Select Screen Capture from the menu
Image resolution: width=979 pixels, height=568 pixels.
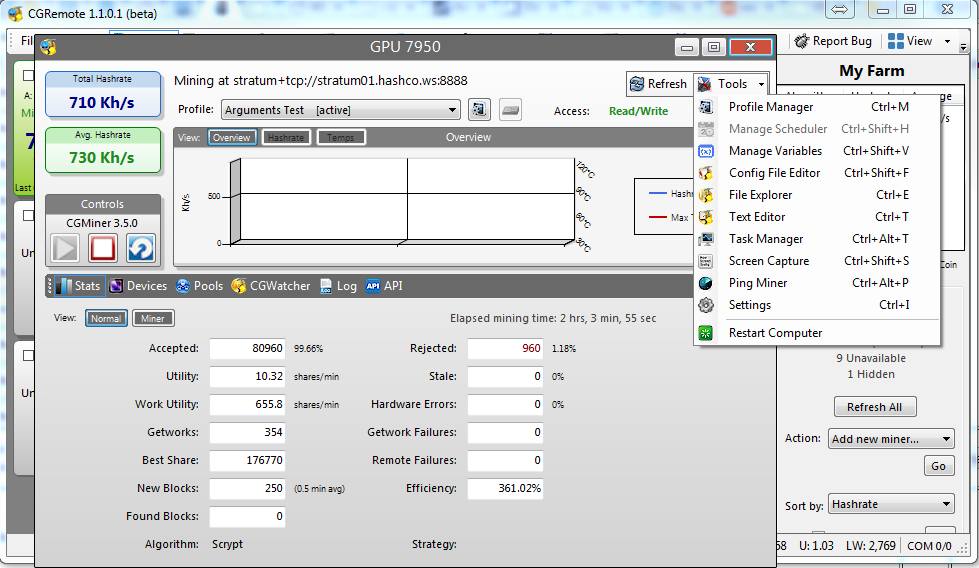817,261
